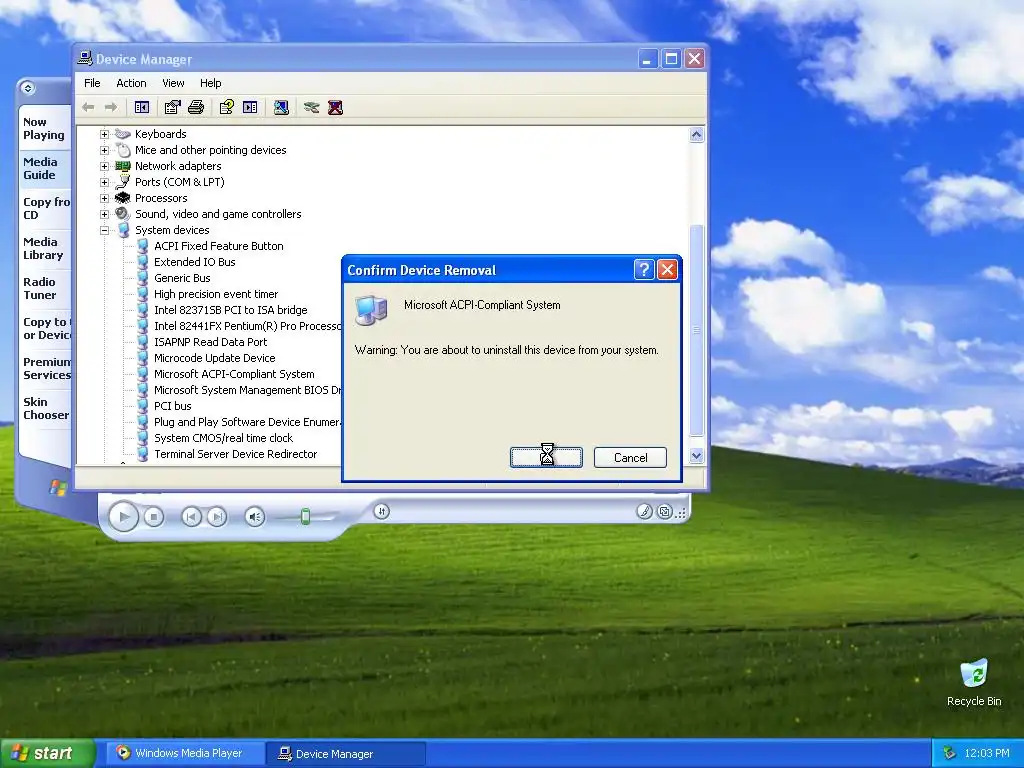1024x768 pixels.
Task: Open Media Library tab in Media Player
Action: coord(44,248)
